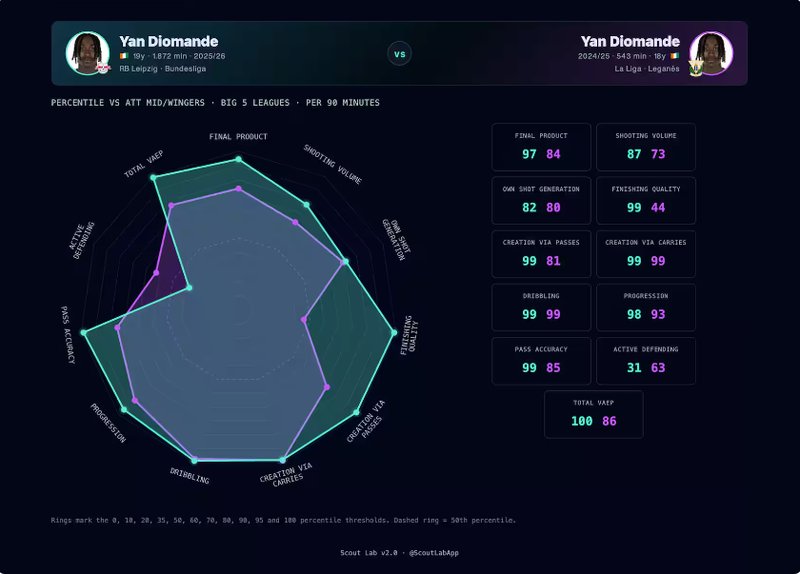Select the Finishing Quality stat card

click(x=645, y=200)
